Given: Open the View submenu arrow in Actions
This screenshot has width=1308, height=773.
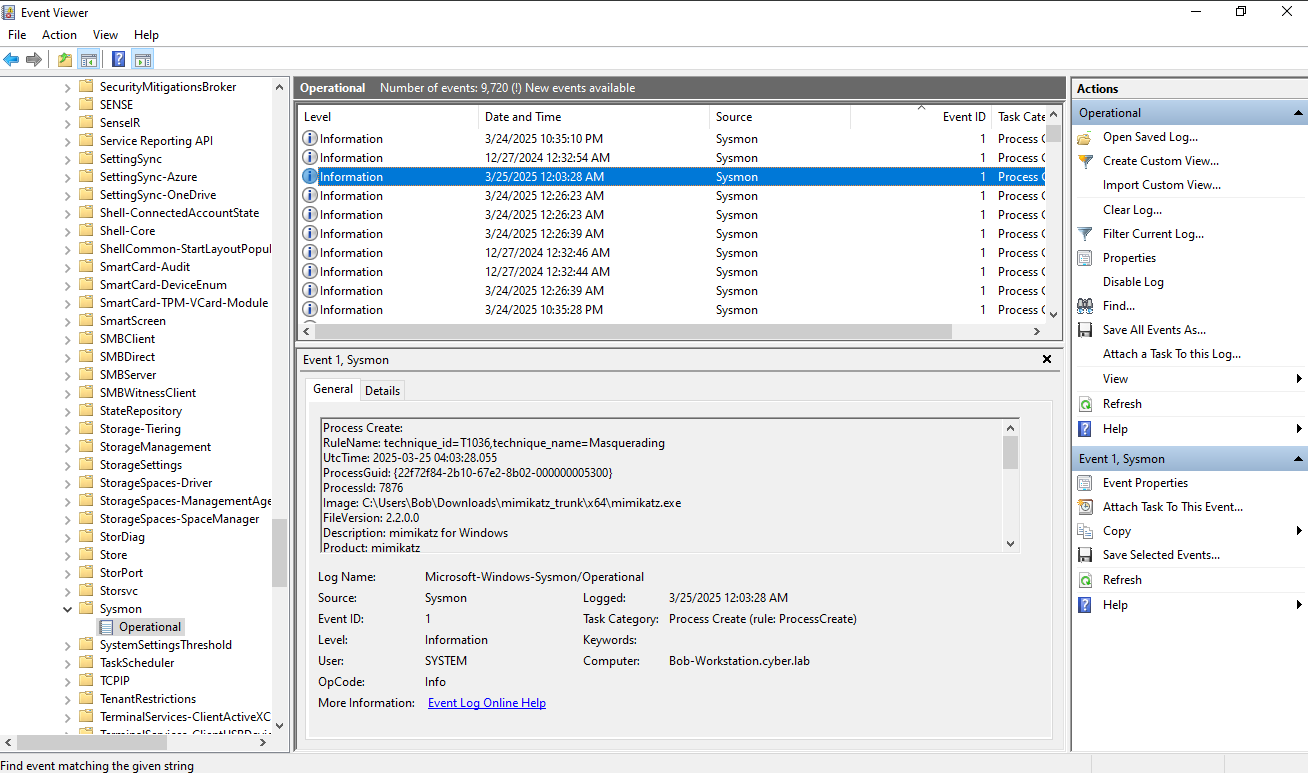Looking at the screenshot, I should [x=1298, y=379].
